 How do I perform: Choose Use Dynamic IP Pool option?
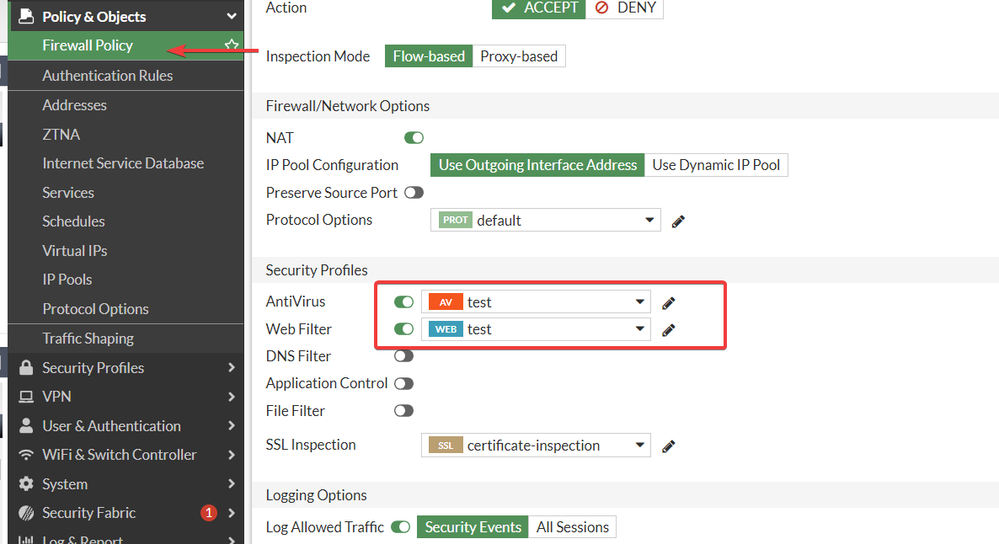point(716,165)
